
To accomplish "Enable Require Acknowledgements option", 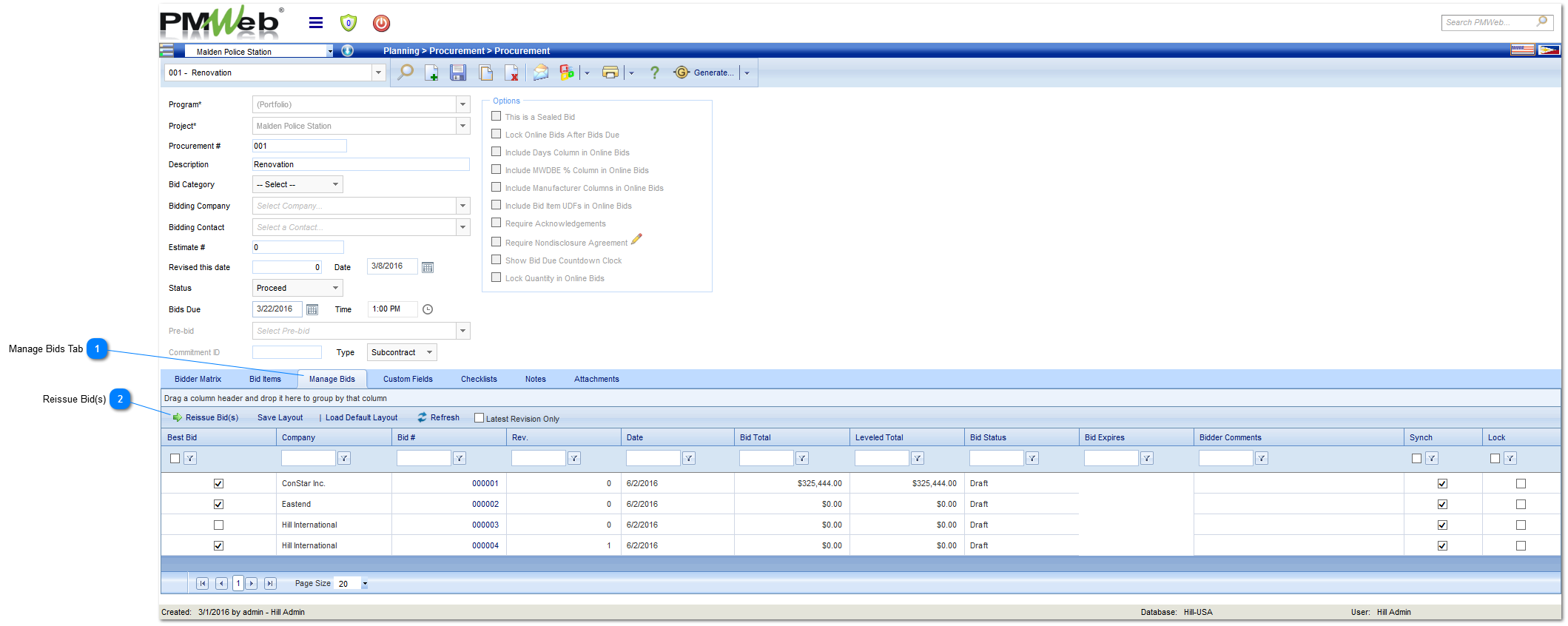I will (x=497, y=223).
